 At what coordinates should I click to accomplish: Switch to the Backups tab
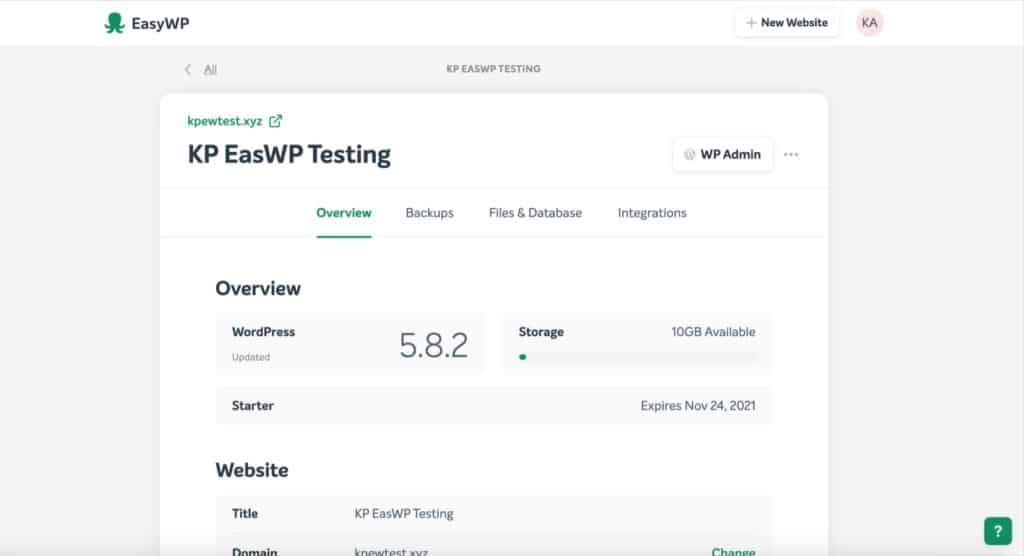(x=429, y=213)
